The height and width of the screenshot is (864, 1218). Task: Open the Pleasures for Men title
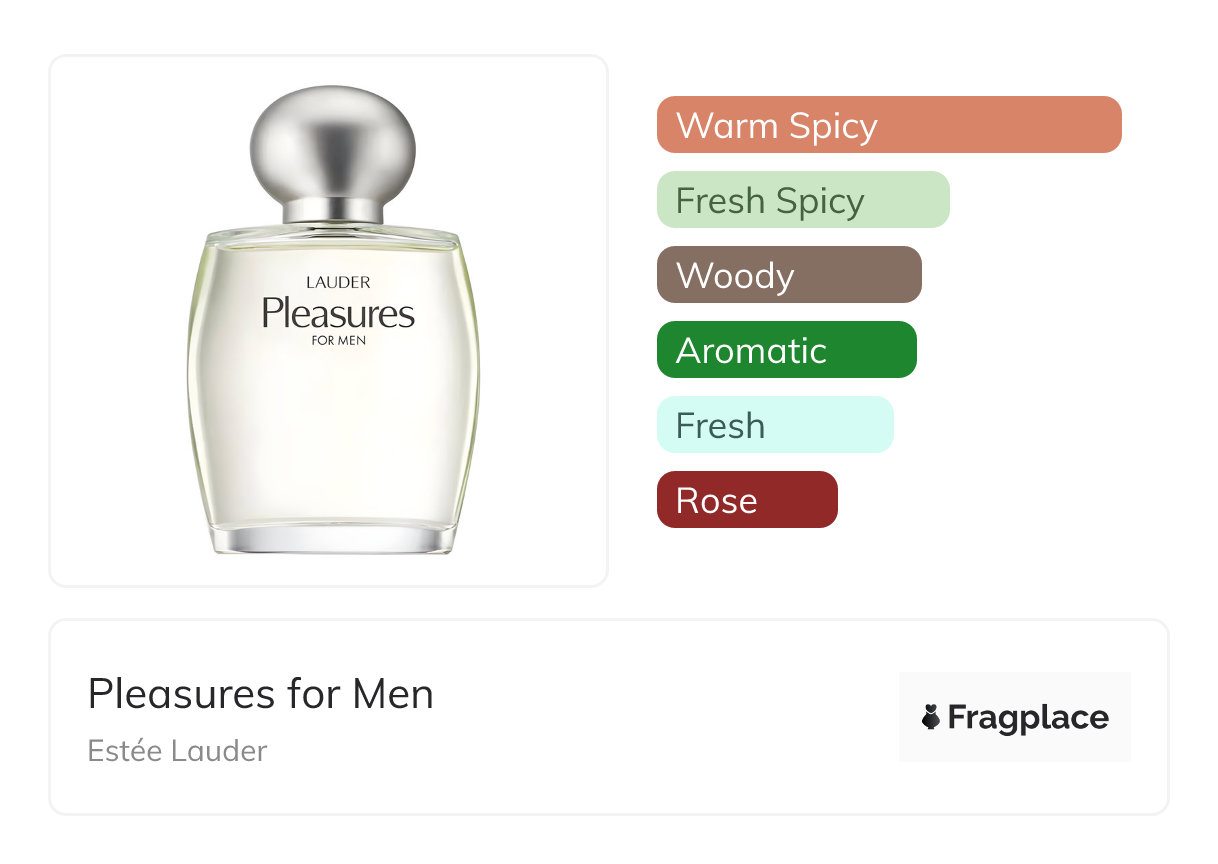click(261, 694)
